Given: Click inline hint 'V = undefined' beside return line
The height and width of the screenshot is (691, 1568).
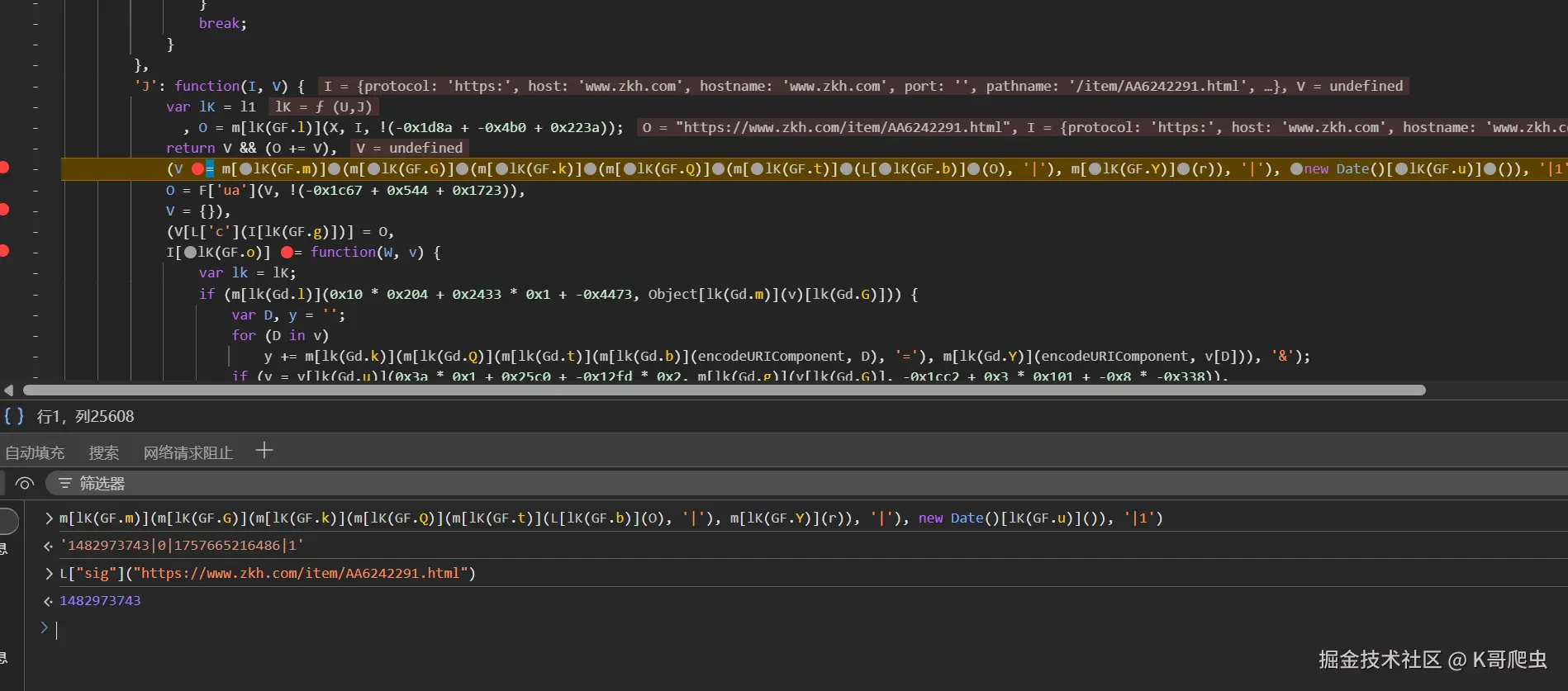Looking at the screenshot, I should 409,148.
